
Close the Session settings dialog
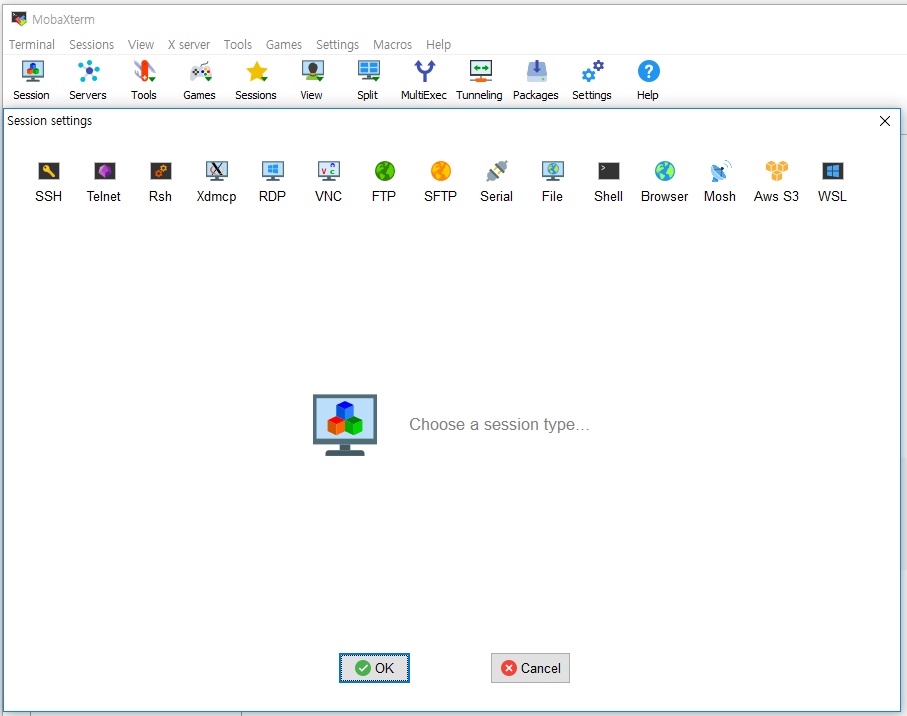click(884, 121)
